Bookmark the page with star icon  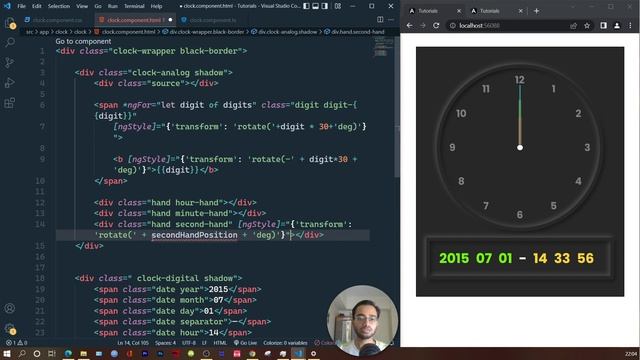pos(587,25)
